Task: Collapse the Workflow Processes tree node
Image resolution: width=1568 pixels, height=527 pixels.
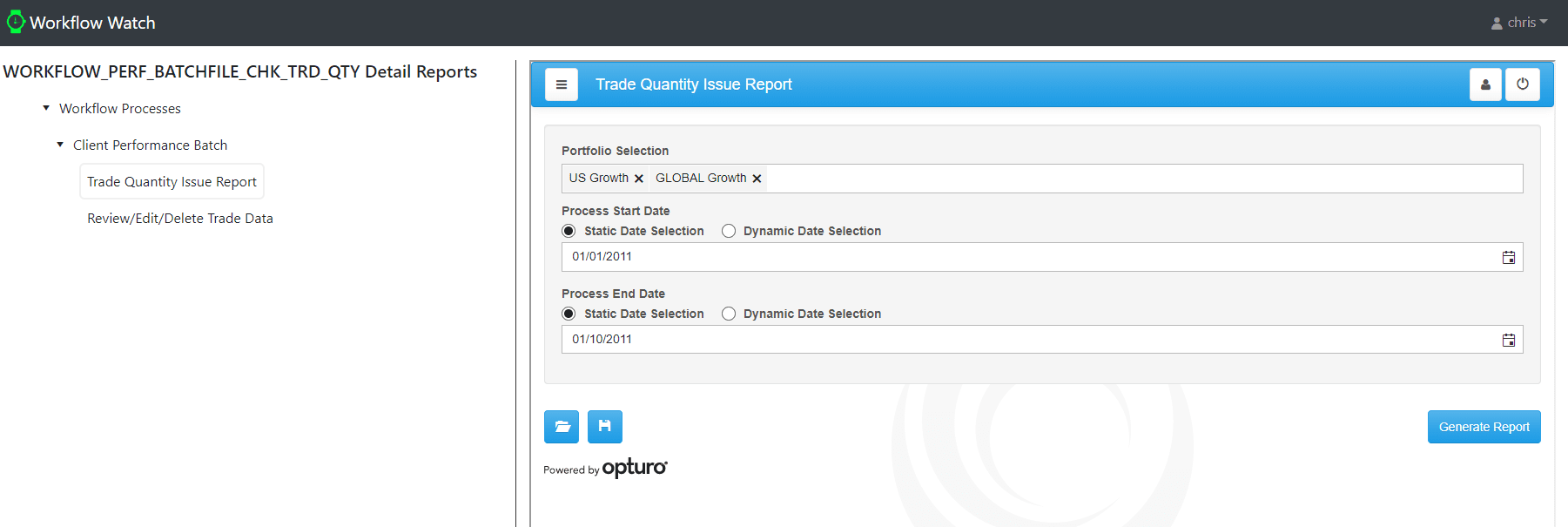Action: click(46, 108)
